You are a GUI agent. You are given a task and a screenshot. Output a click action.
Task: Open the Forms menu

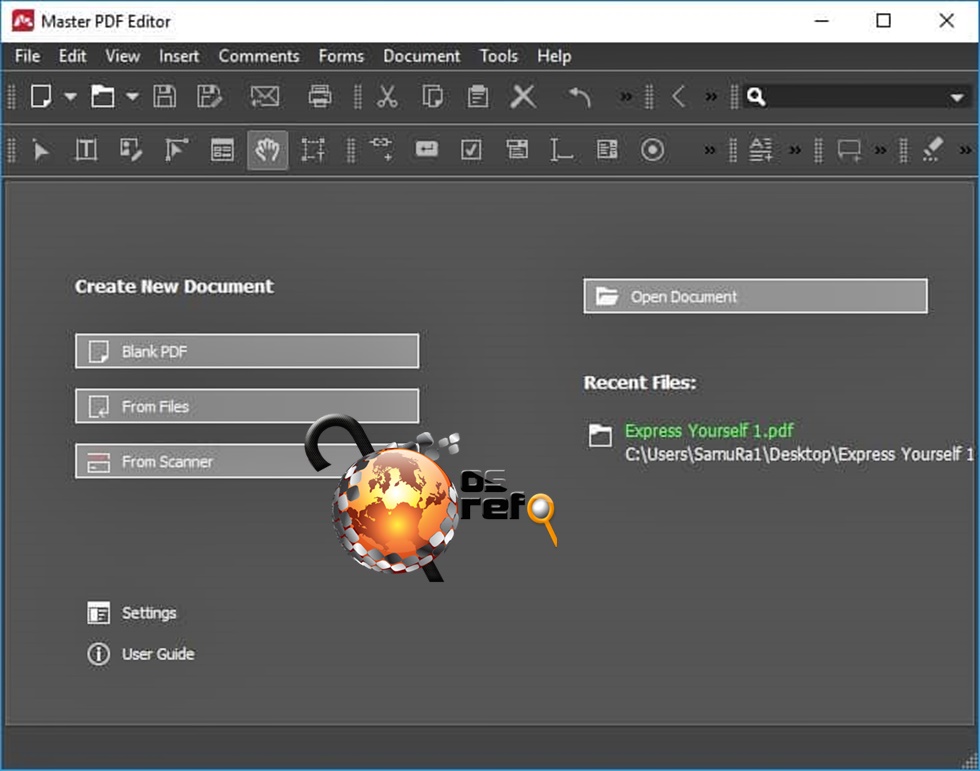coord(341,56)
